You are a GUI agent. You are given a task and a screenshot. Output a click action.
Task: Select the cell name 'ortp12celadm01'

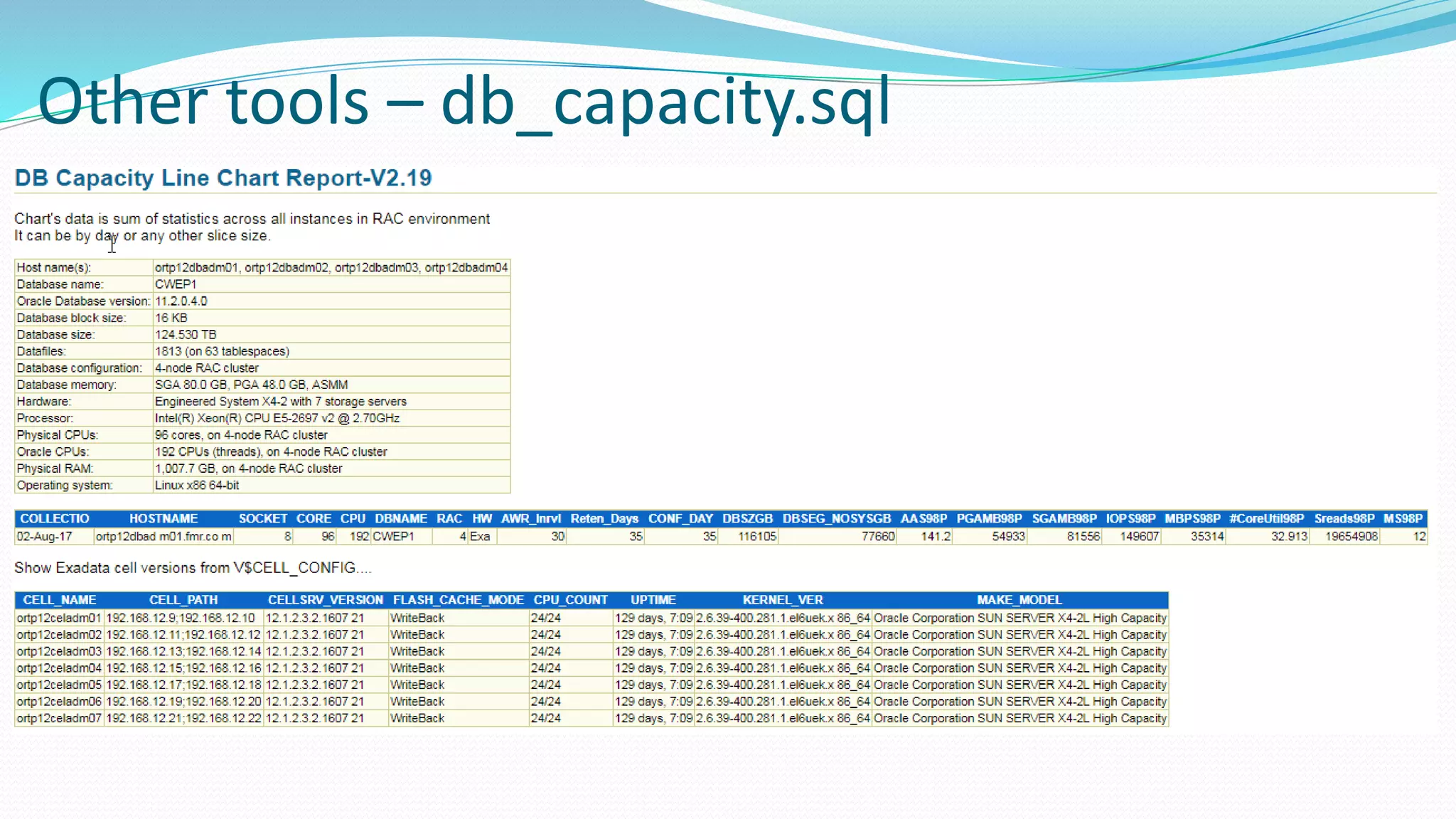59,618
